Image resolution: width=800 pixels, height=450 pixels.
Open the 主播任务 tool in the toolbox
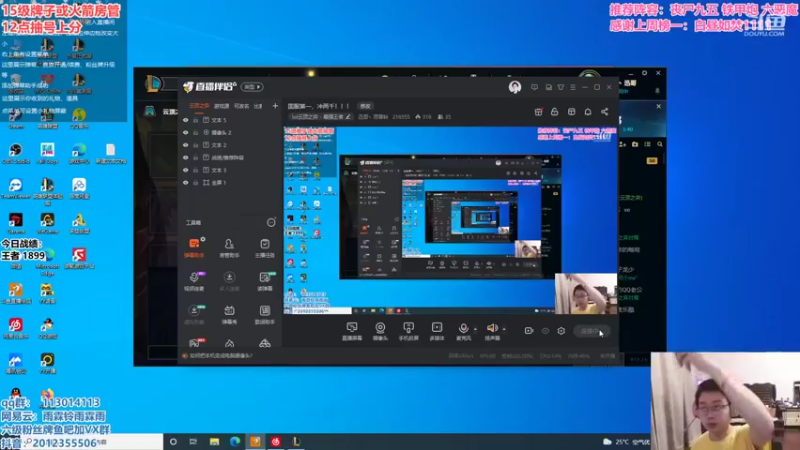pos(264,247)
